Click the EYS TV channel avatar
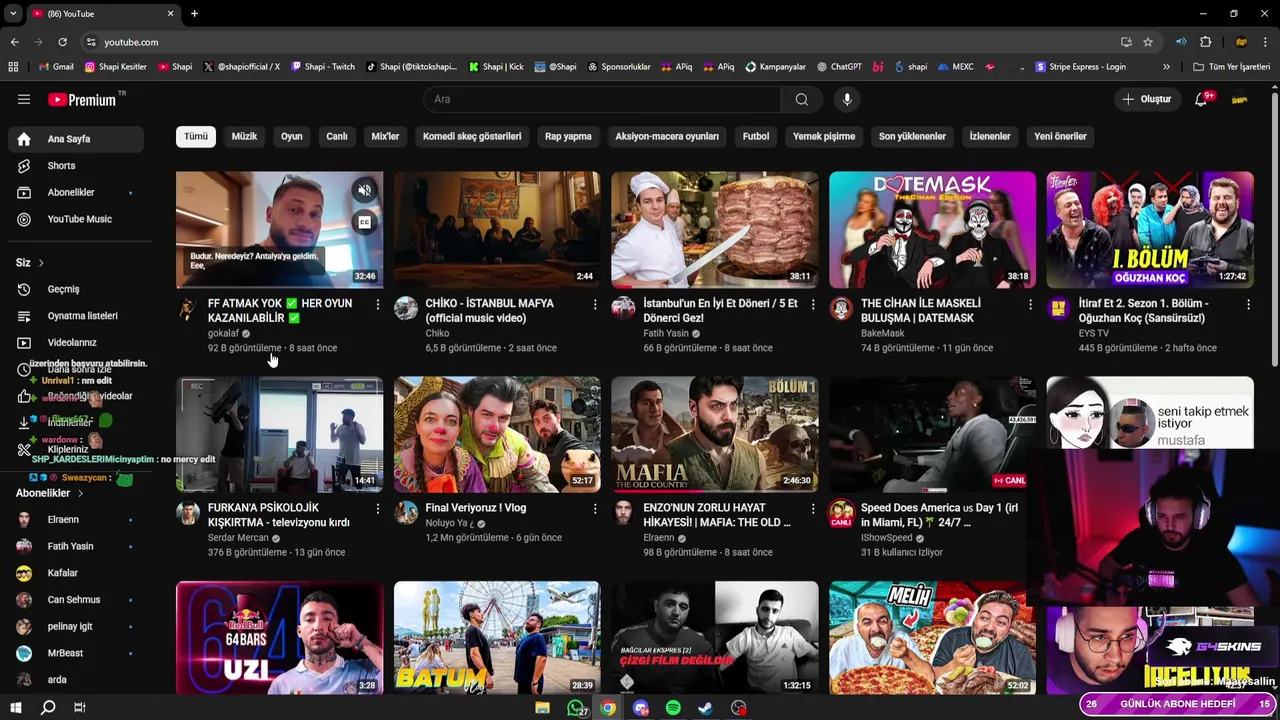 (x=1058, y=308)
